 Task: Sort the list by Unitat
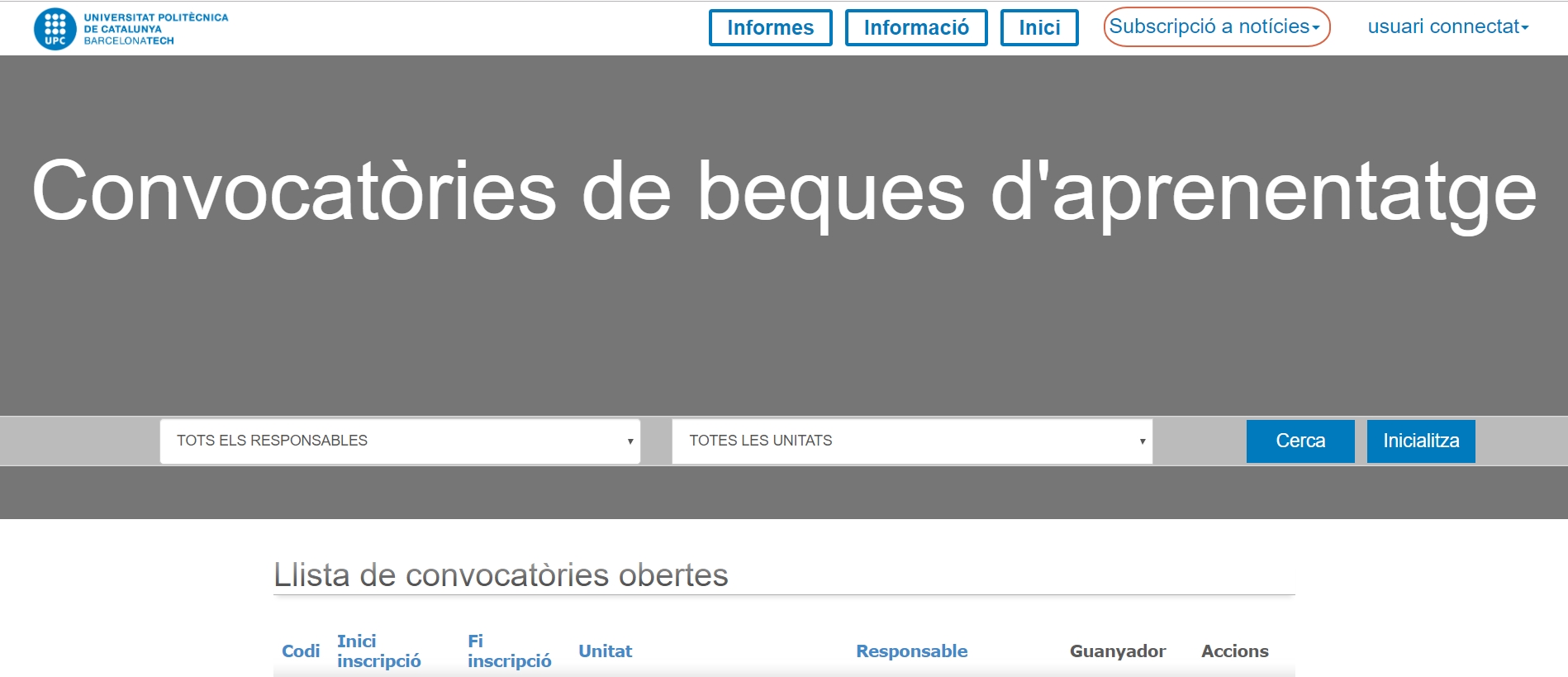click(605, 651)
